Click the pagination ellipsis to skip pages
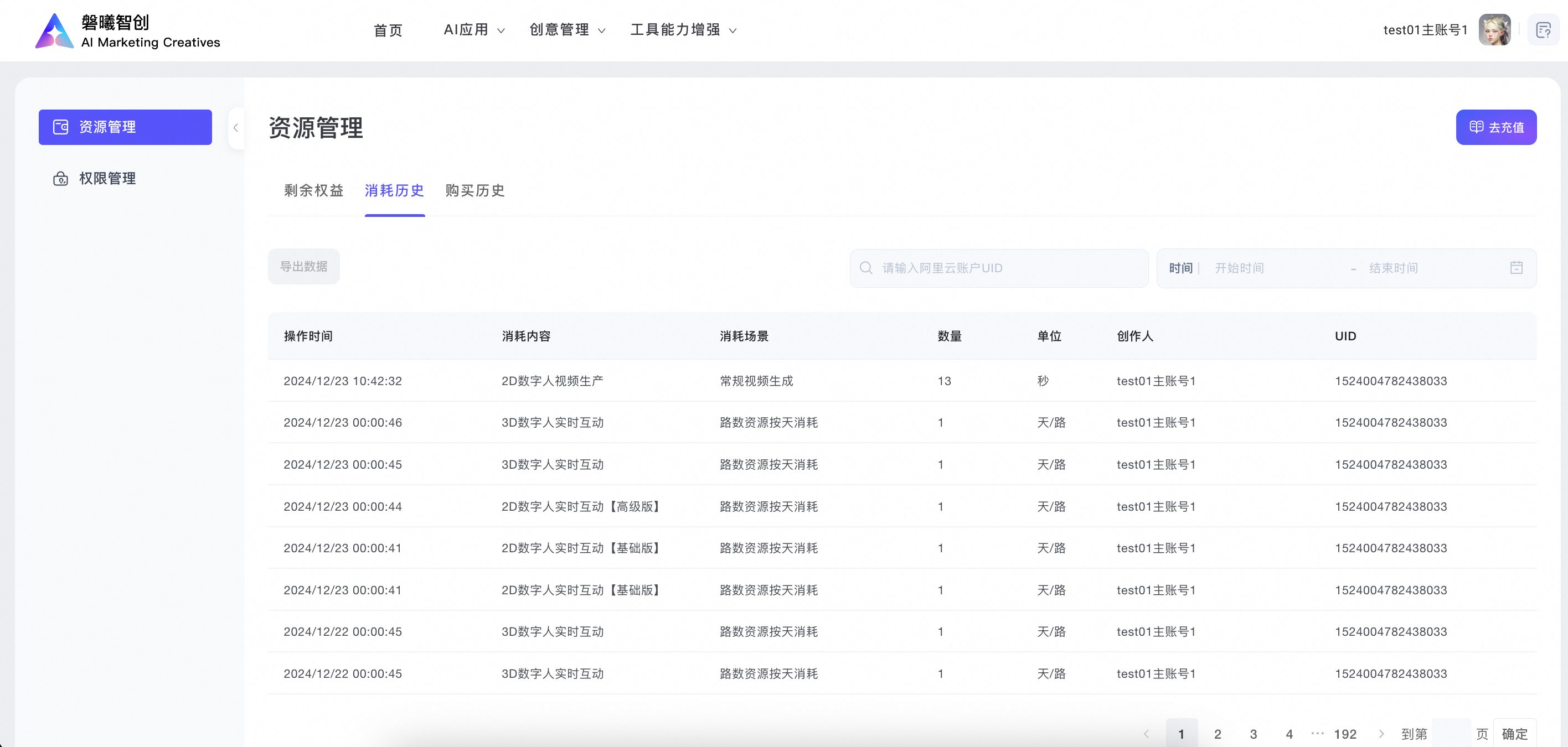The height and width of the screenshot is (747, 1568). click(1317, 734)
